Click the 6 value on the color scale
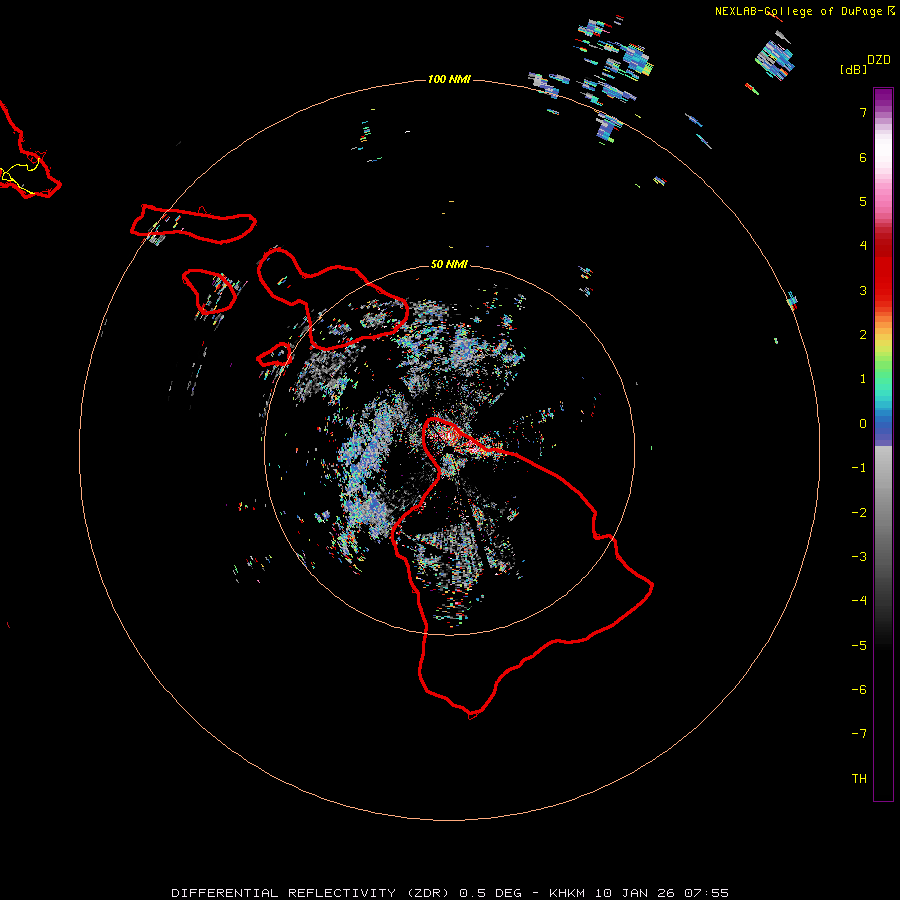 point(863,157)
